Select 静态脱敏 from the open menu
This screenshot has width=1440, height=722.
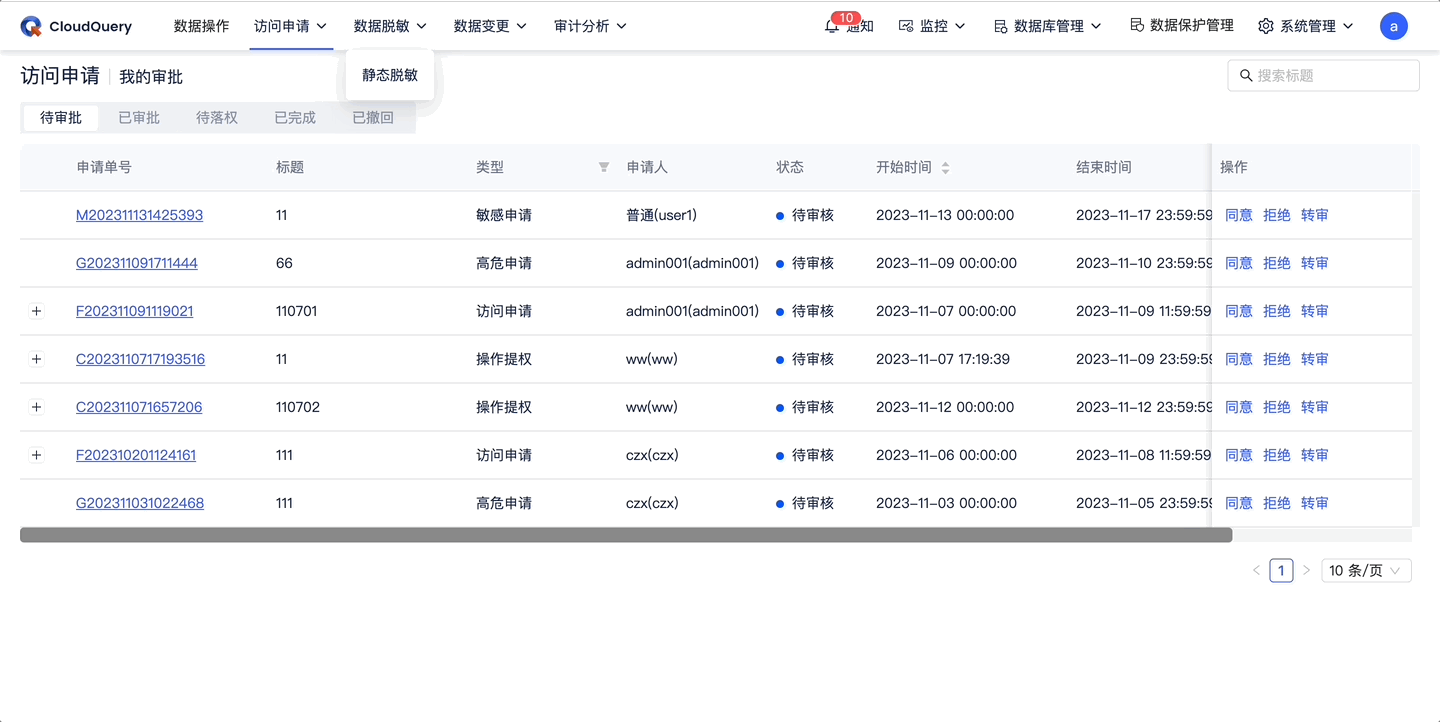389,74
